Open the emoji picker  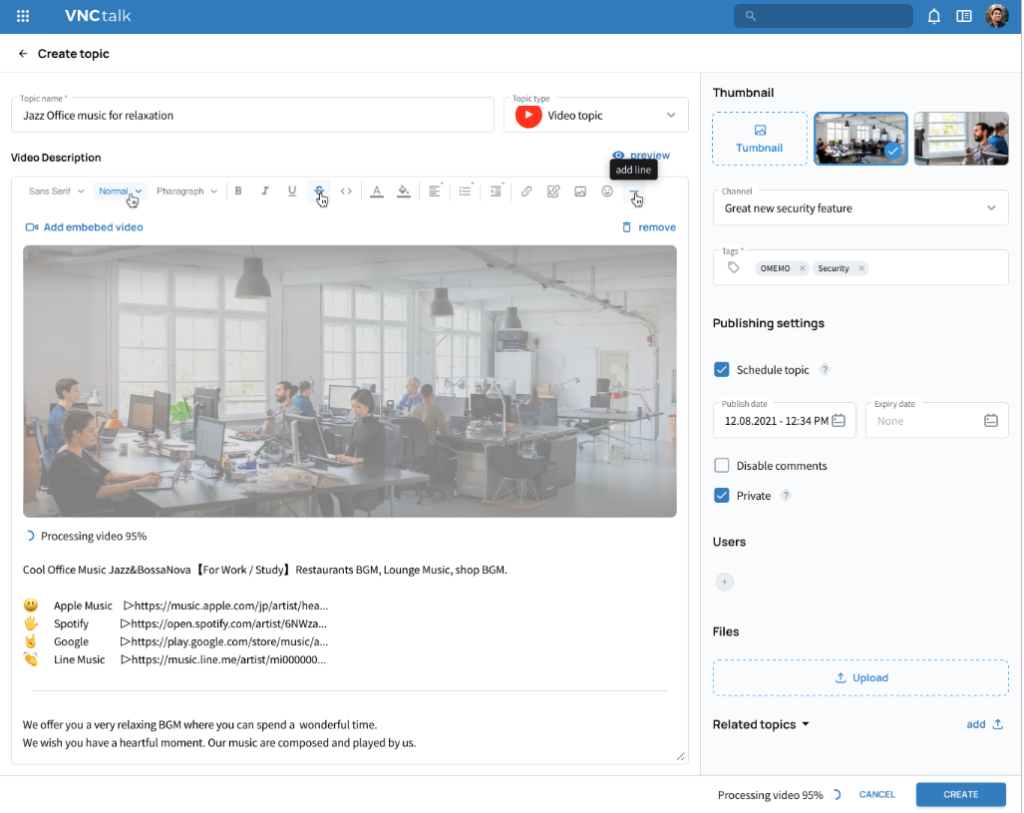click(607, 191)
